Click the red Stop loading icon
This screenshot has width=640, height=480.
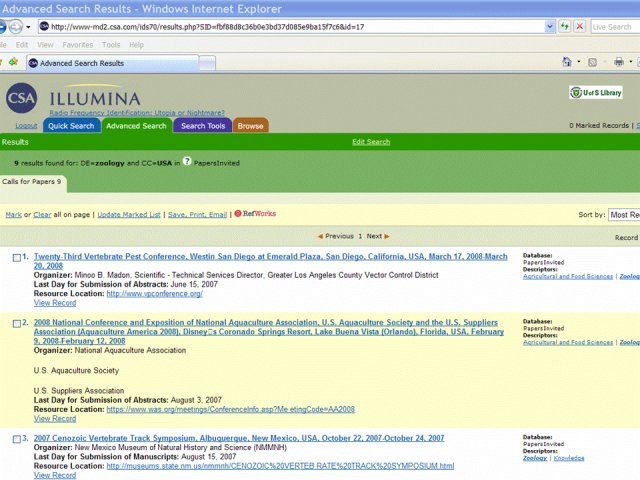click(579, 27)
